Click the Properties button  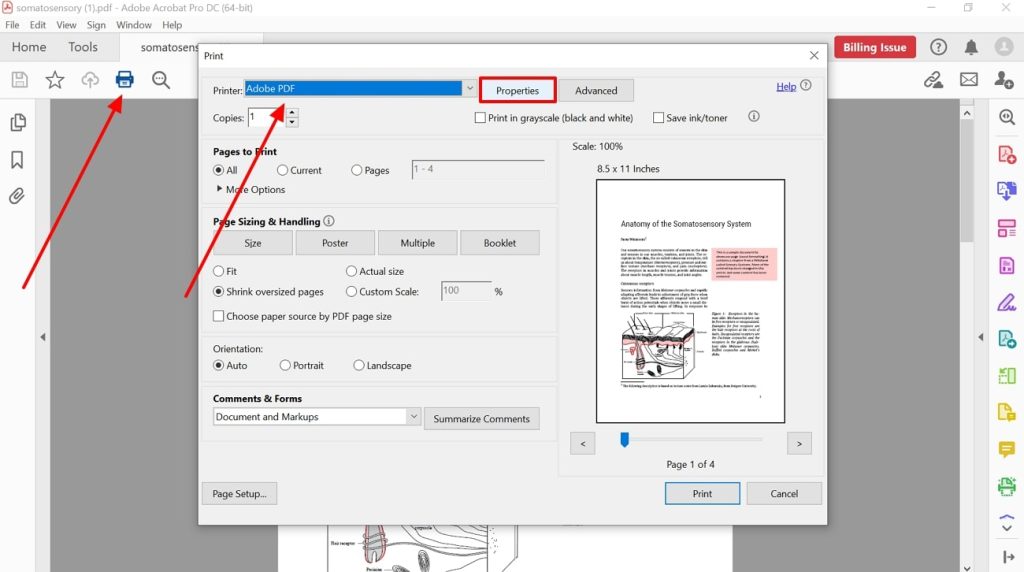517,90
